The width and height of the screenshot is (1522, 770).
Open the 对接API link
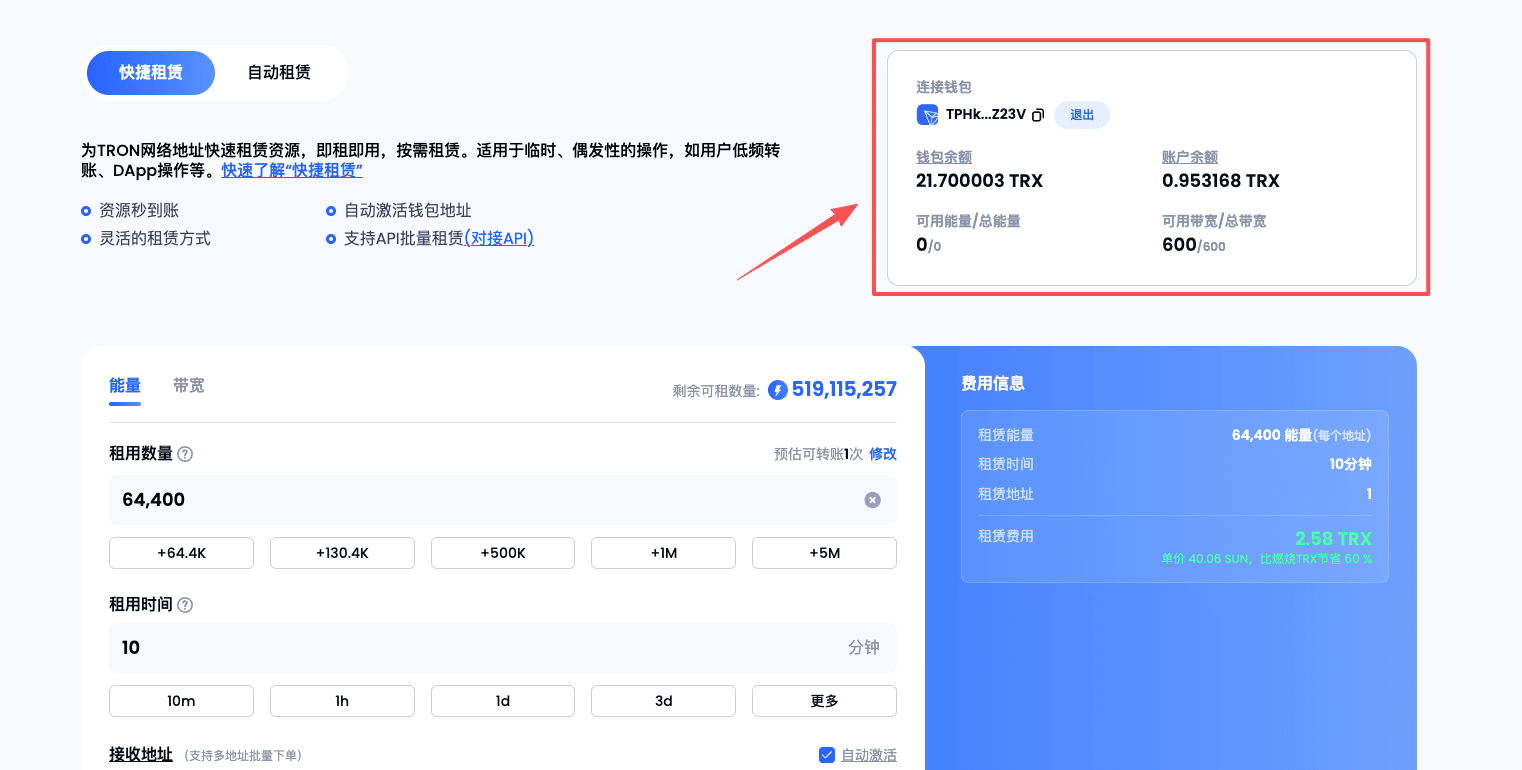[499, 239]
